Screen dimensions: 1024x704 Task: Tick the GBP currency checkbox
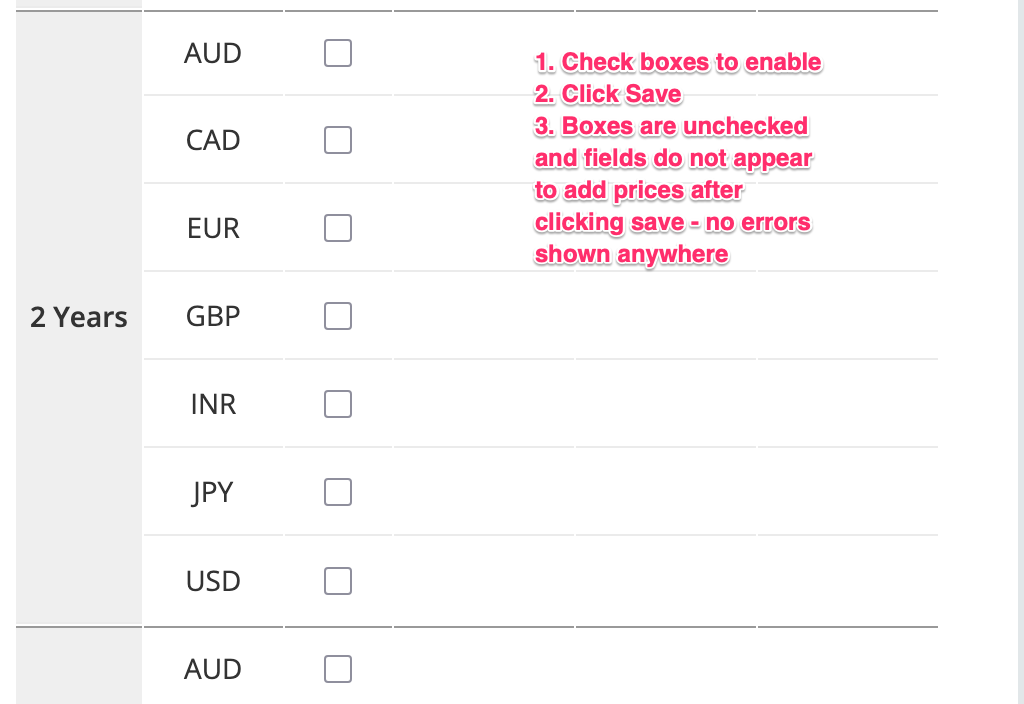tap(338, 316)
